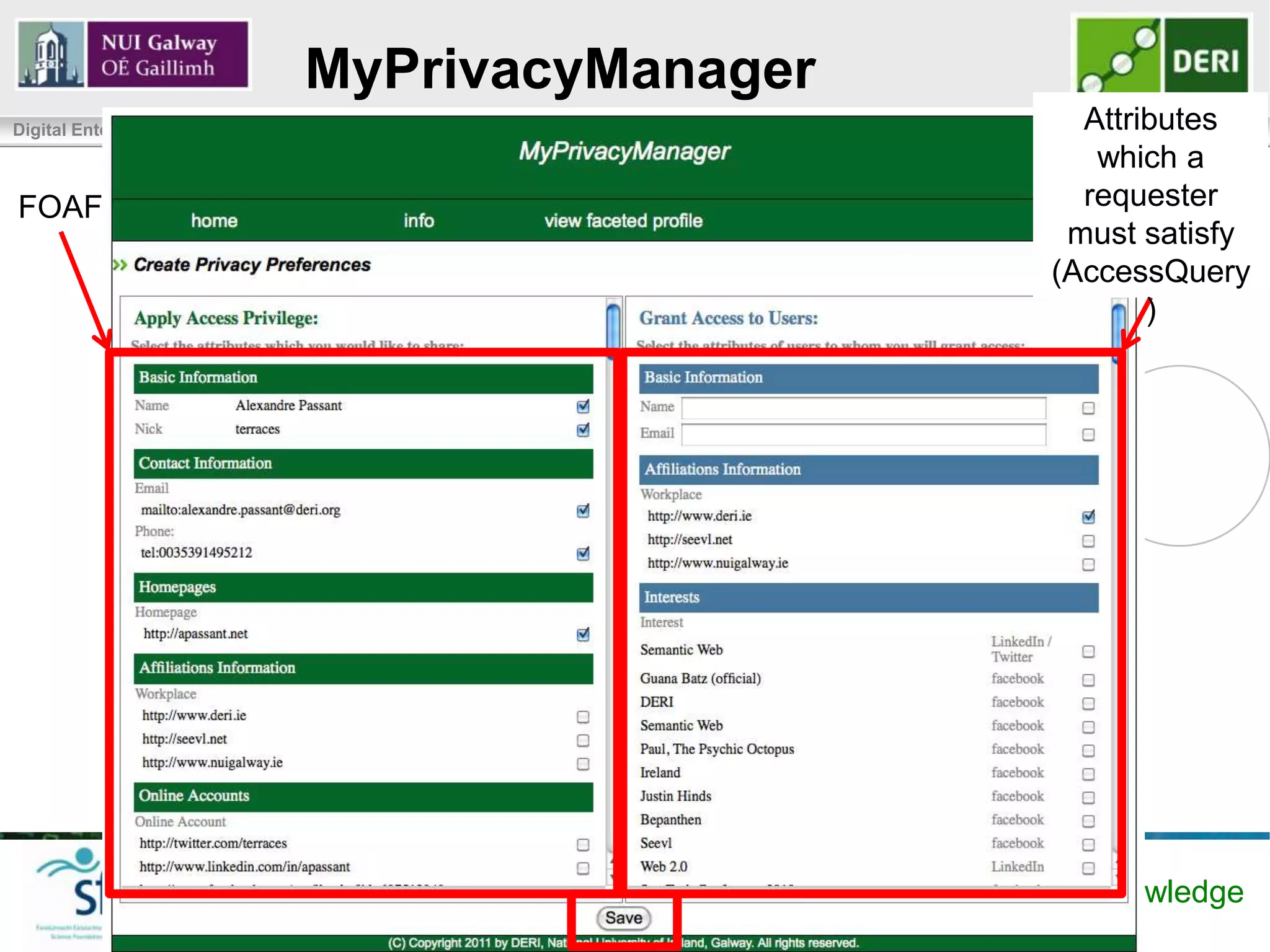Click the Apply Access Privilege heading
Image resolution: width=1270 pixels, height=952 pixels.
pos(226,318)
